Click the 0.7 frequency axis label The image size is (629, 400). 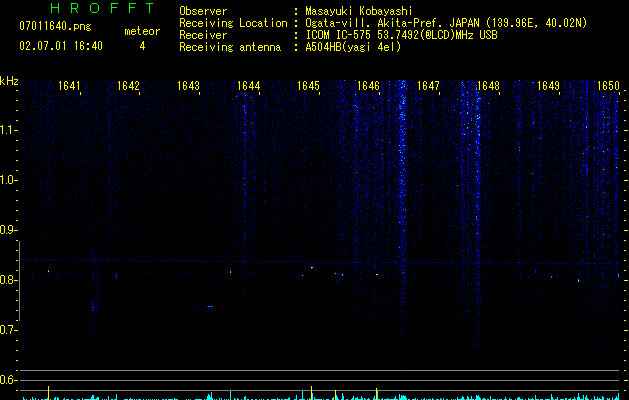[x=8, y=330]
